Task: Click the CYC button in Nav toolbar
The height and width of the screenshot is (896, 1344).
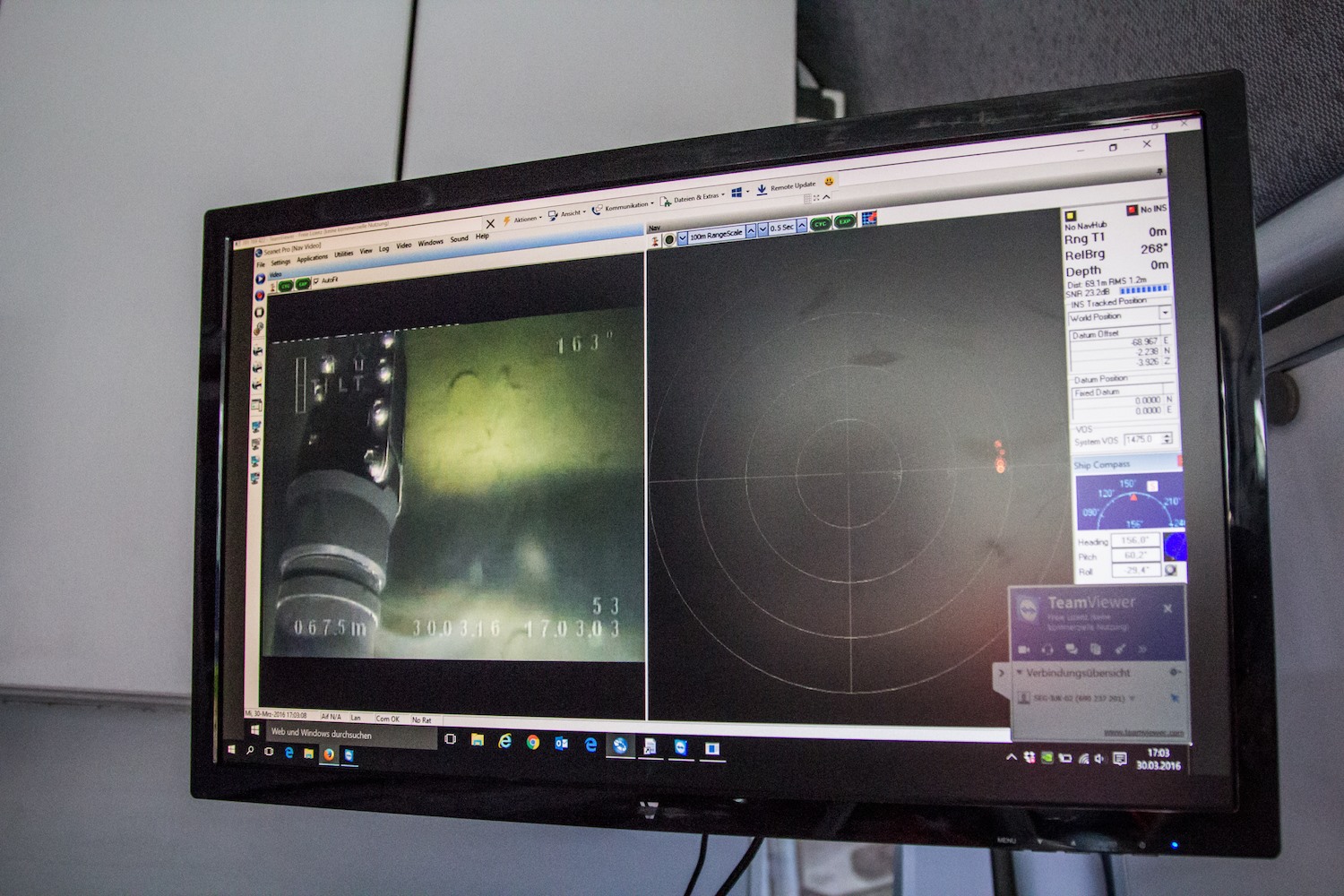Action: pos(821,224)
